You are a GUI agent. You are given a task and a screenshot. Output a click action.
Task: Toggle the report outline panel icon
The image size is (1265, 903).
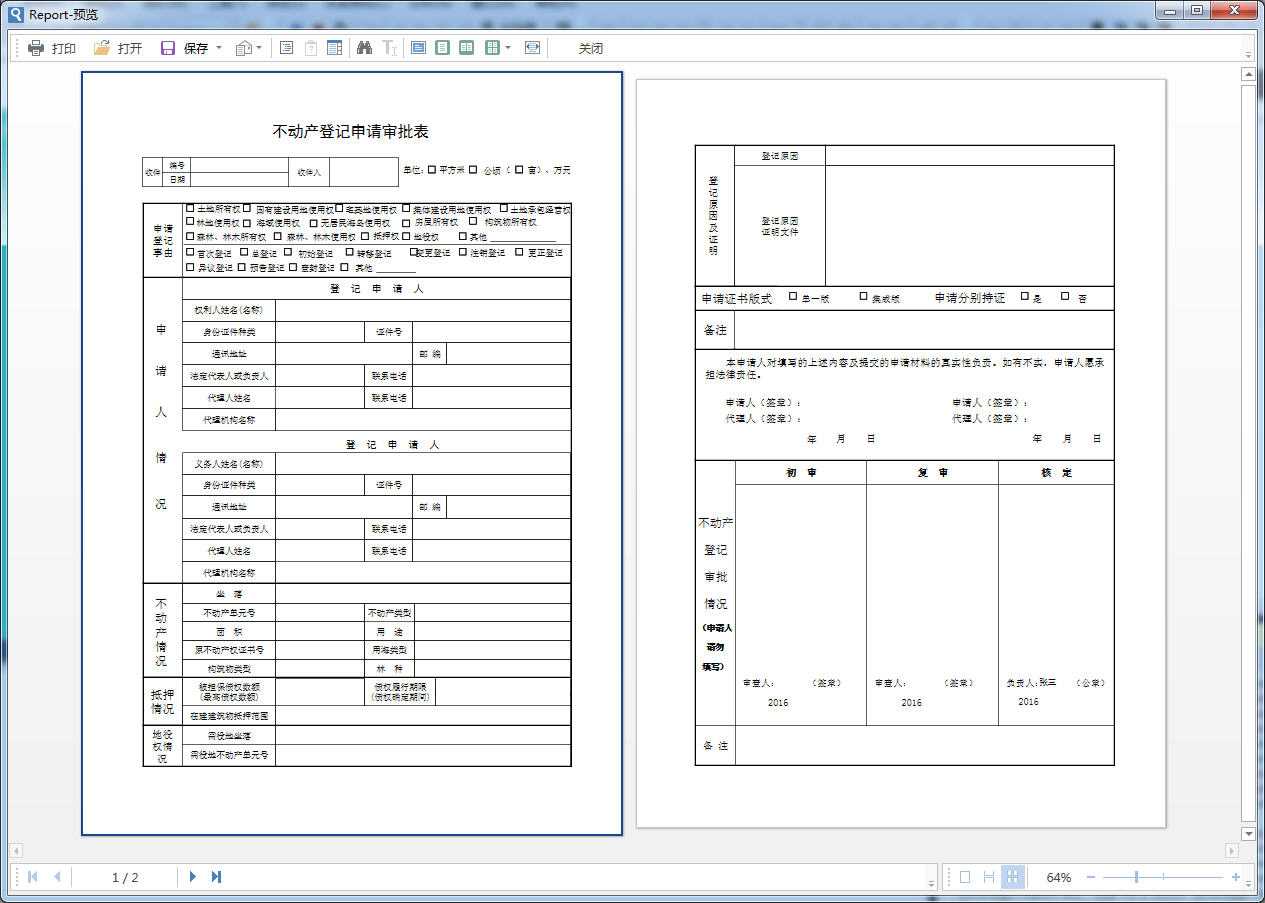335,48
